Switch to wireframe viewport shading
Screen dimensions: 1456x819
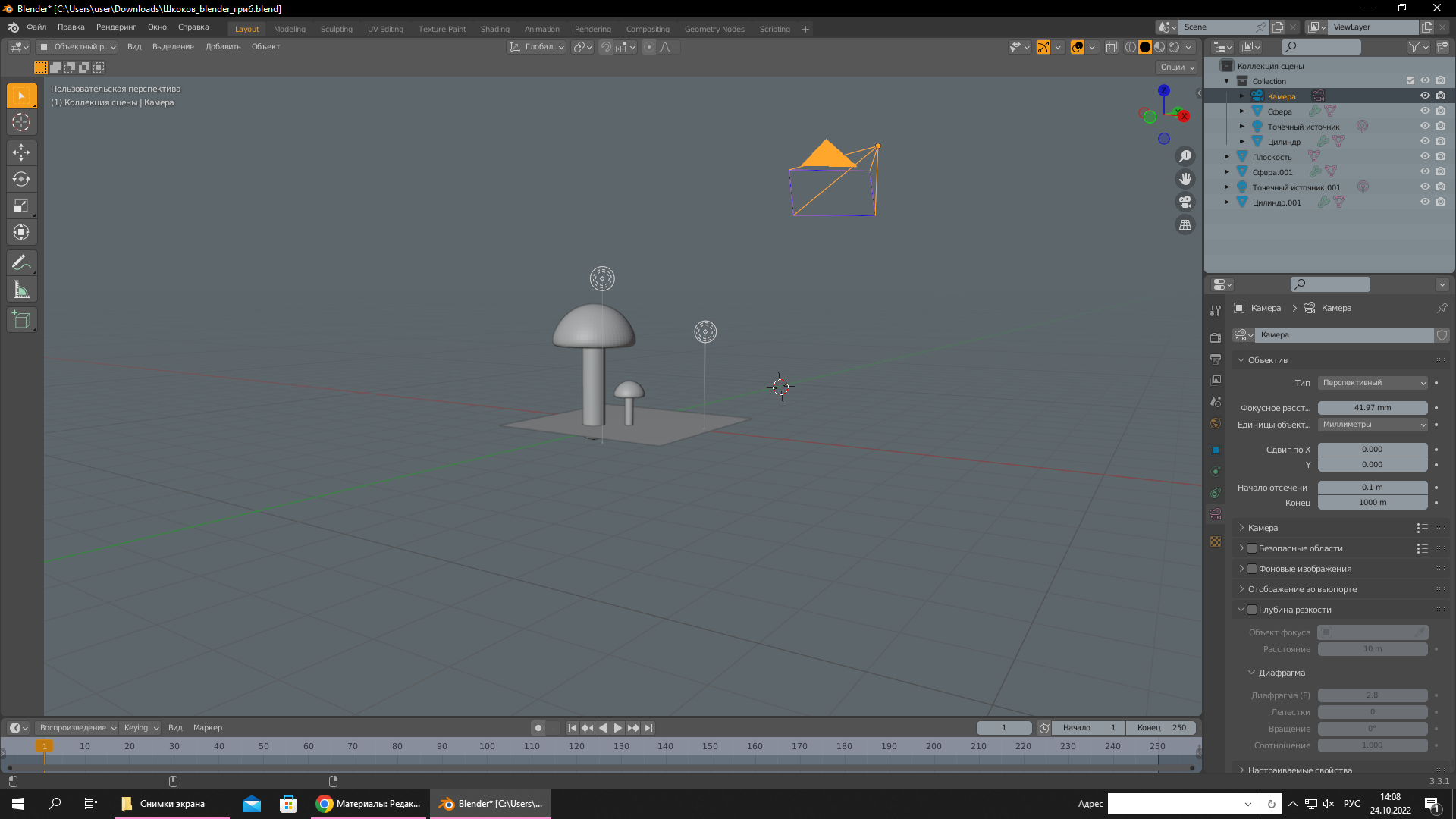[1131, 47]
